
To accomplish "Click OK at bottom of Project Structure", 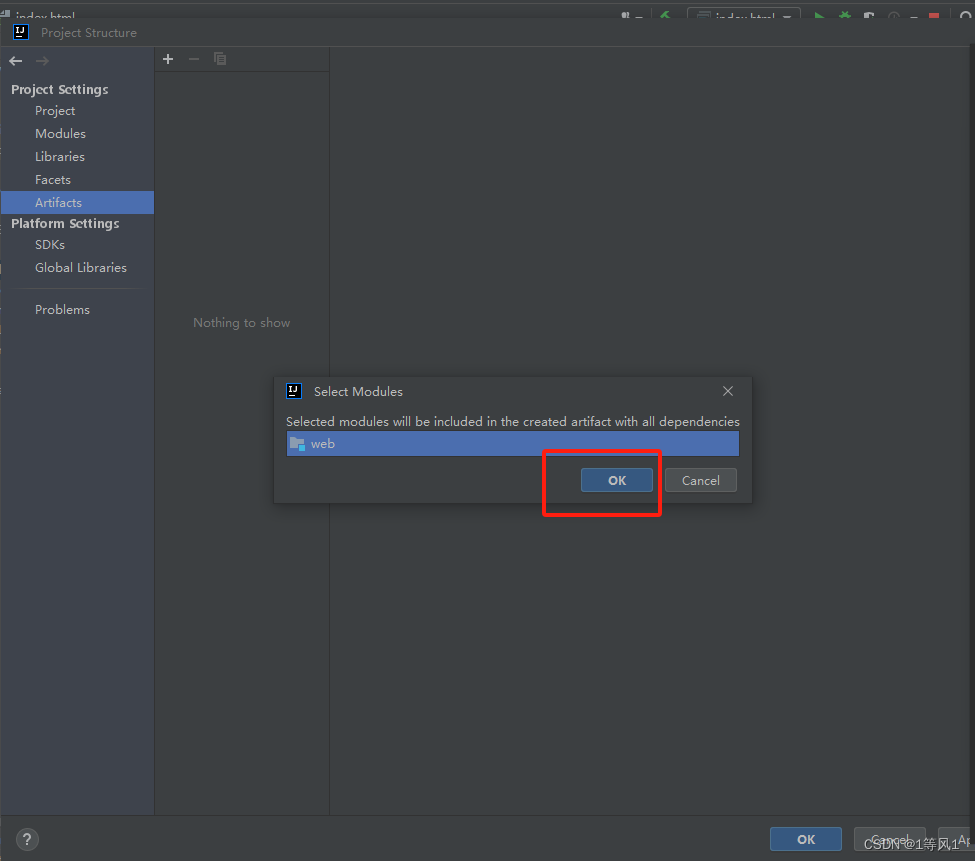I will (806, 839).
